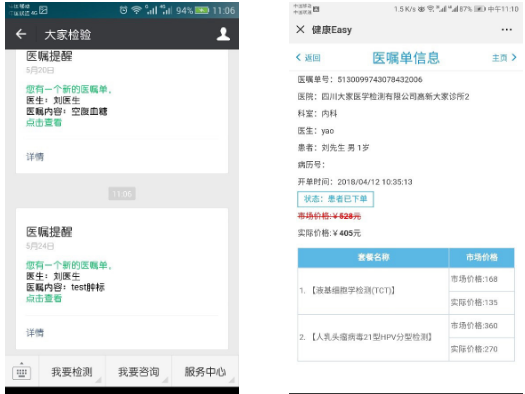Tap the 科室：内科 line
This screenshot has height=394, width=525.
pos(317,114)
